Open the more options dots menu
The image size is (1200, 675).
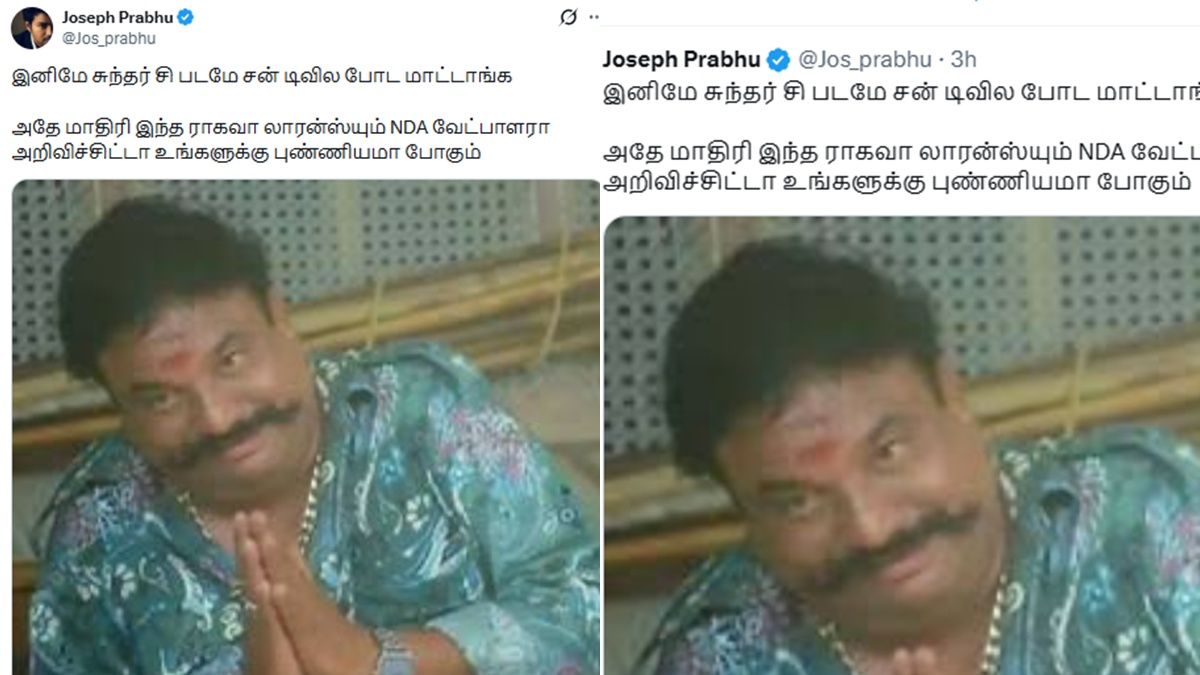click(x=594, y=17)
